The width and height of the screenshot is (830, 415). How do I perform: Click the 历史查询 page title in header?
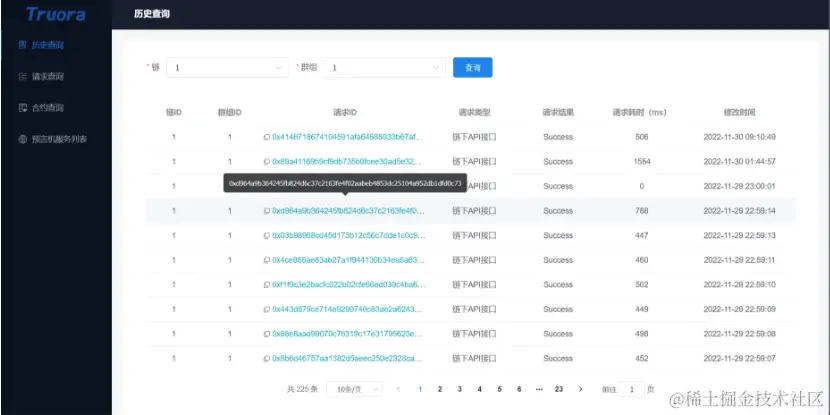(x=152, y=14)
